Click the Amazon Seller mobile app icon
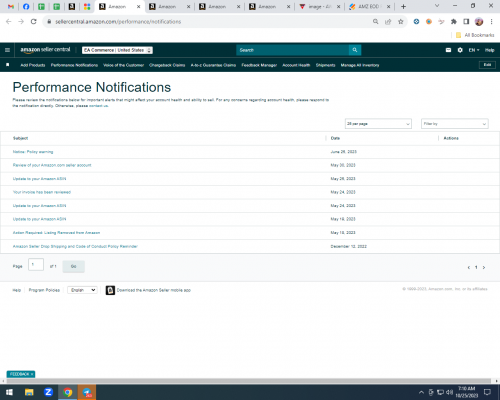The width and height of the screenshot is (500, 400). [x=110, y=290]
